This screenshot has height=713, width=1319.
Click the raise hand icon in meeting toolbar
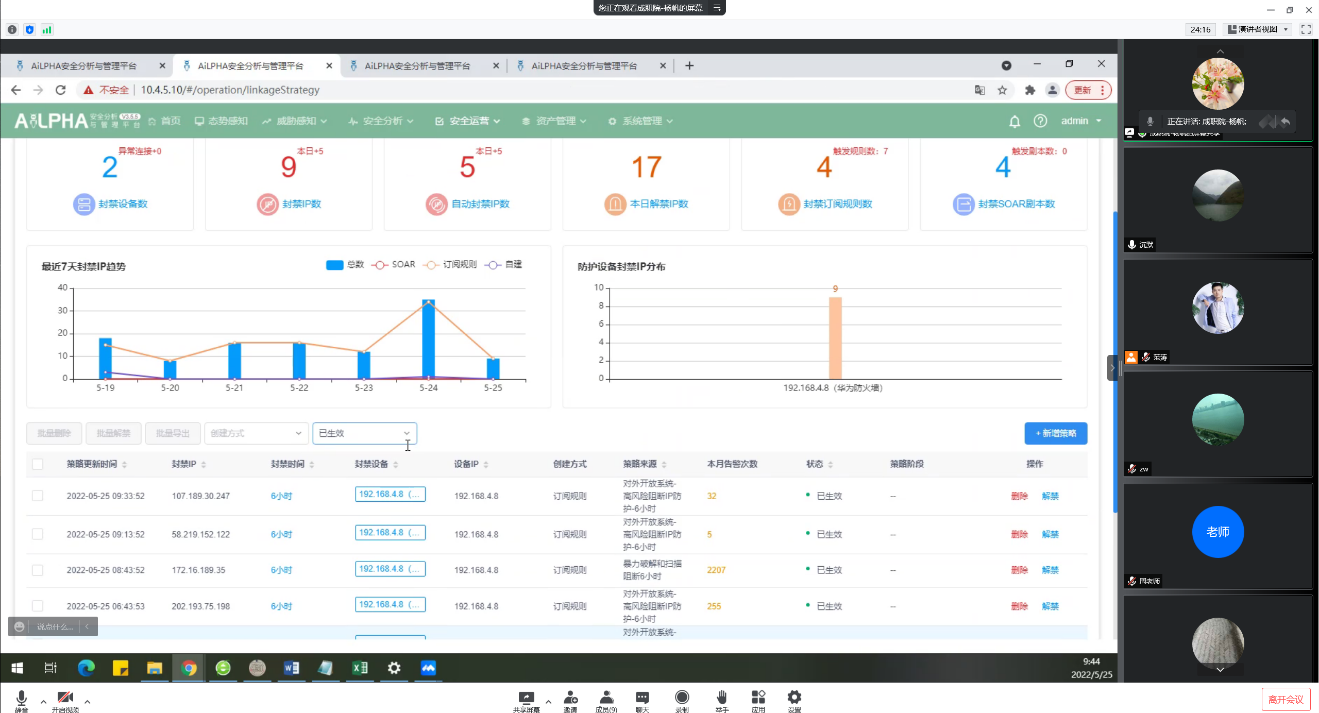[721, 698]
